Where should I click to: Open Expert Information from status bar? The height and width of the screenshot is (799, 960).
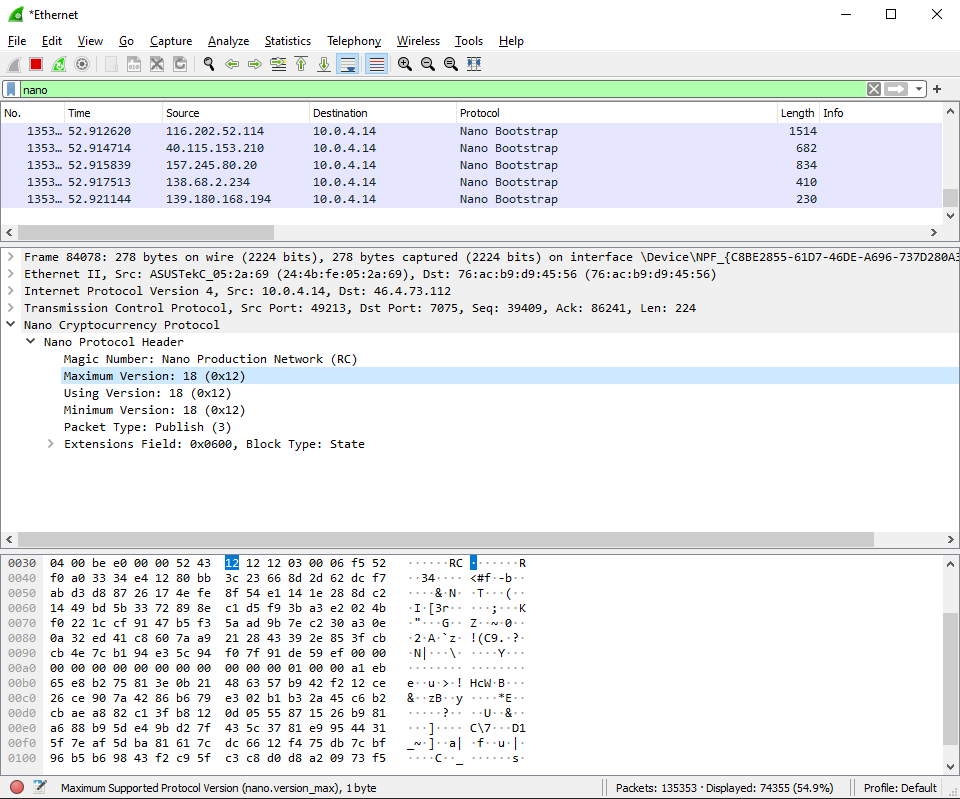coord(12,787)
